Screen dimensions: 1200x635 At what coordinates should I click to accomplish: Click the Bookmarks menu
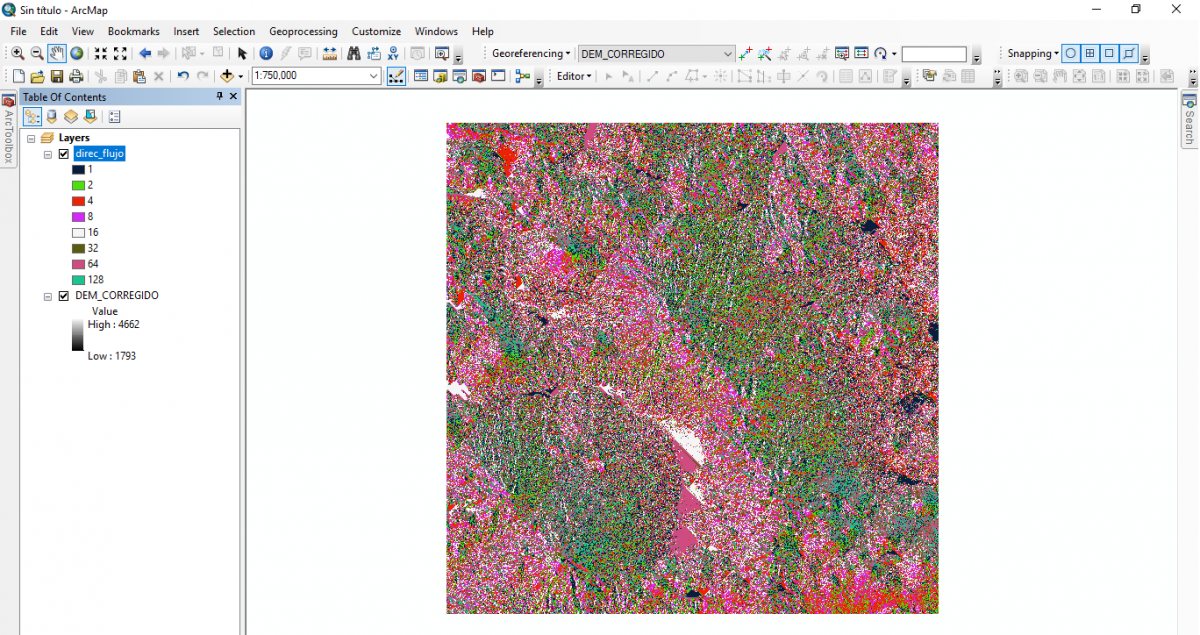coord(133,31)
